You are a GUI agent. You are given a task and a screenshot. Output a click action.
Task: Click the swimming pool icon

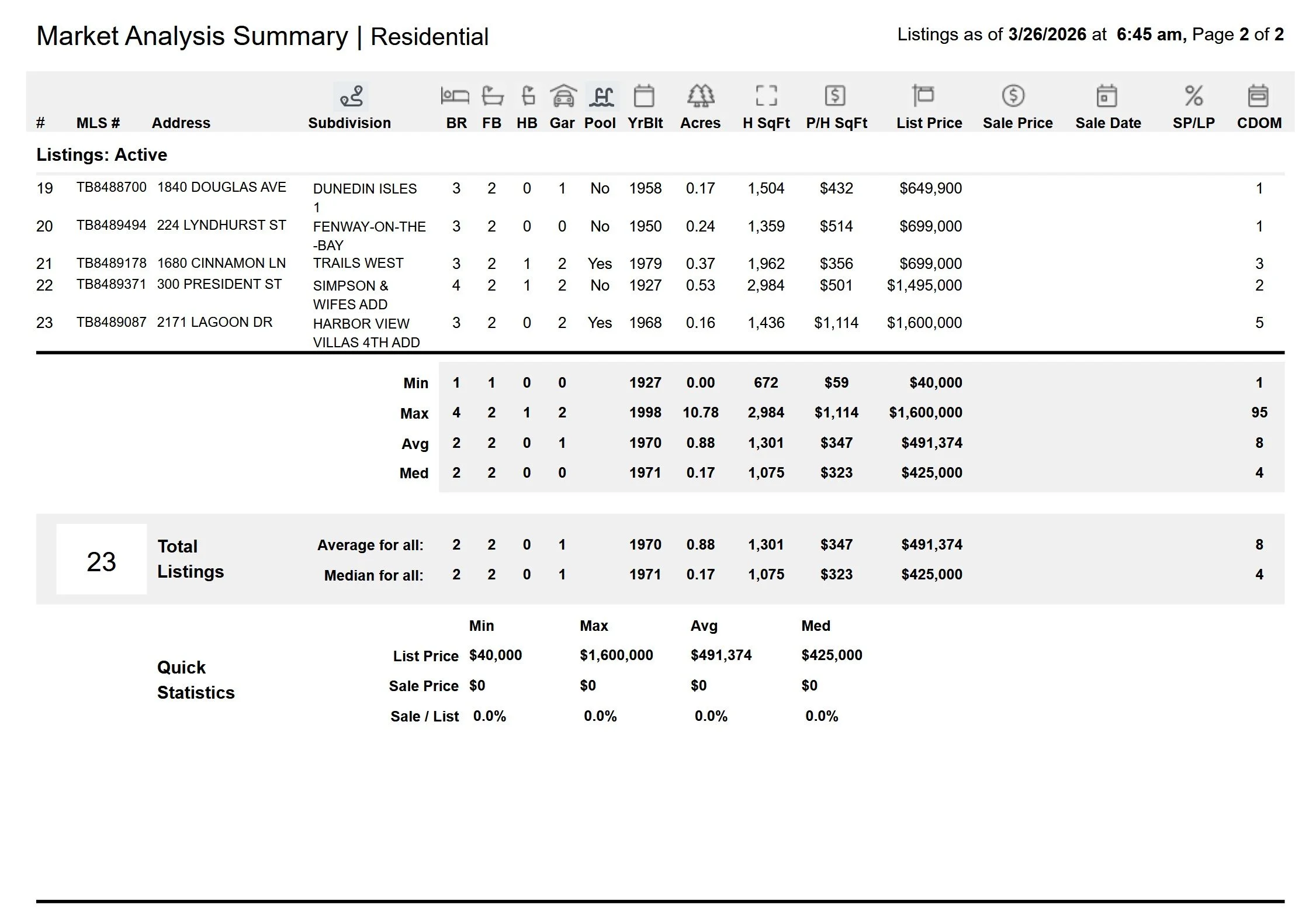[x=601, y=96]
